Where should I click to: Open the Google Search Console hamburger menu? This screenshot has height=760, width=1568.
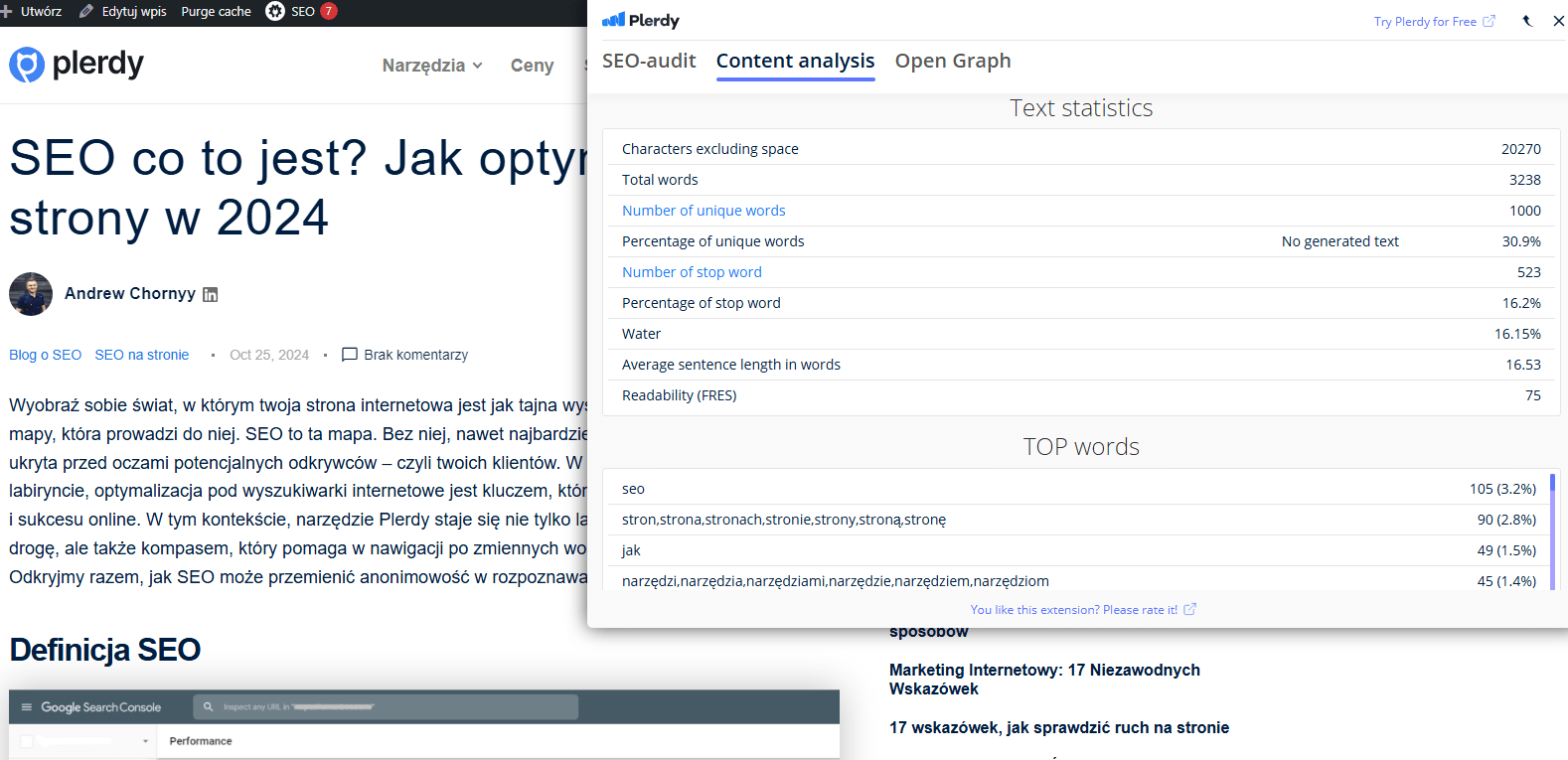coord(27,707)
